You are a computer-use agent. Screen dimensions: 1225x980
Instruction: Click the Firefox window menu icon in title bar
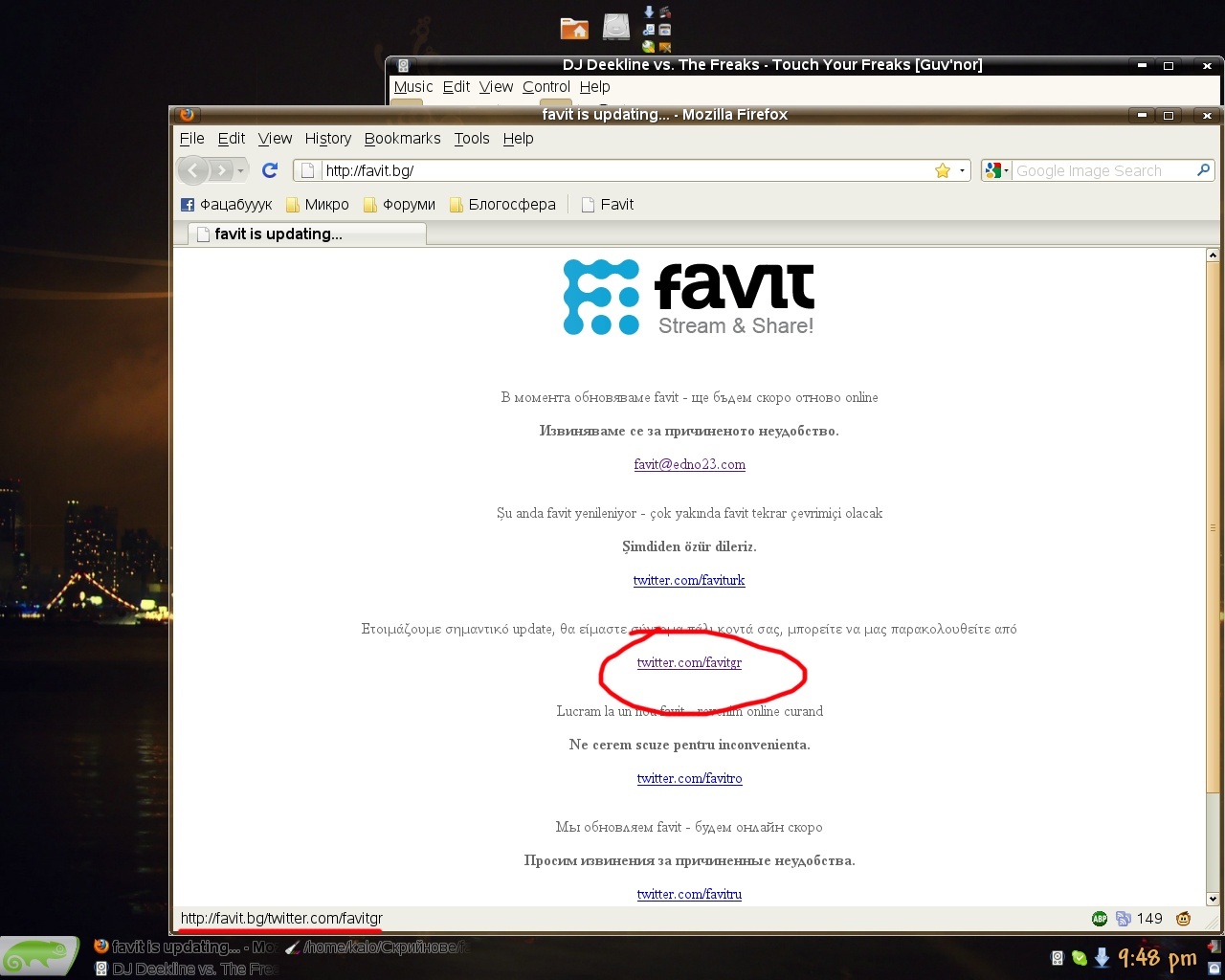(x=187, y=114)
